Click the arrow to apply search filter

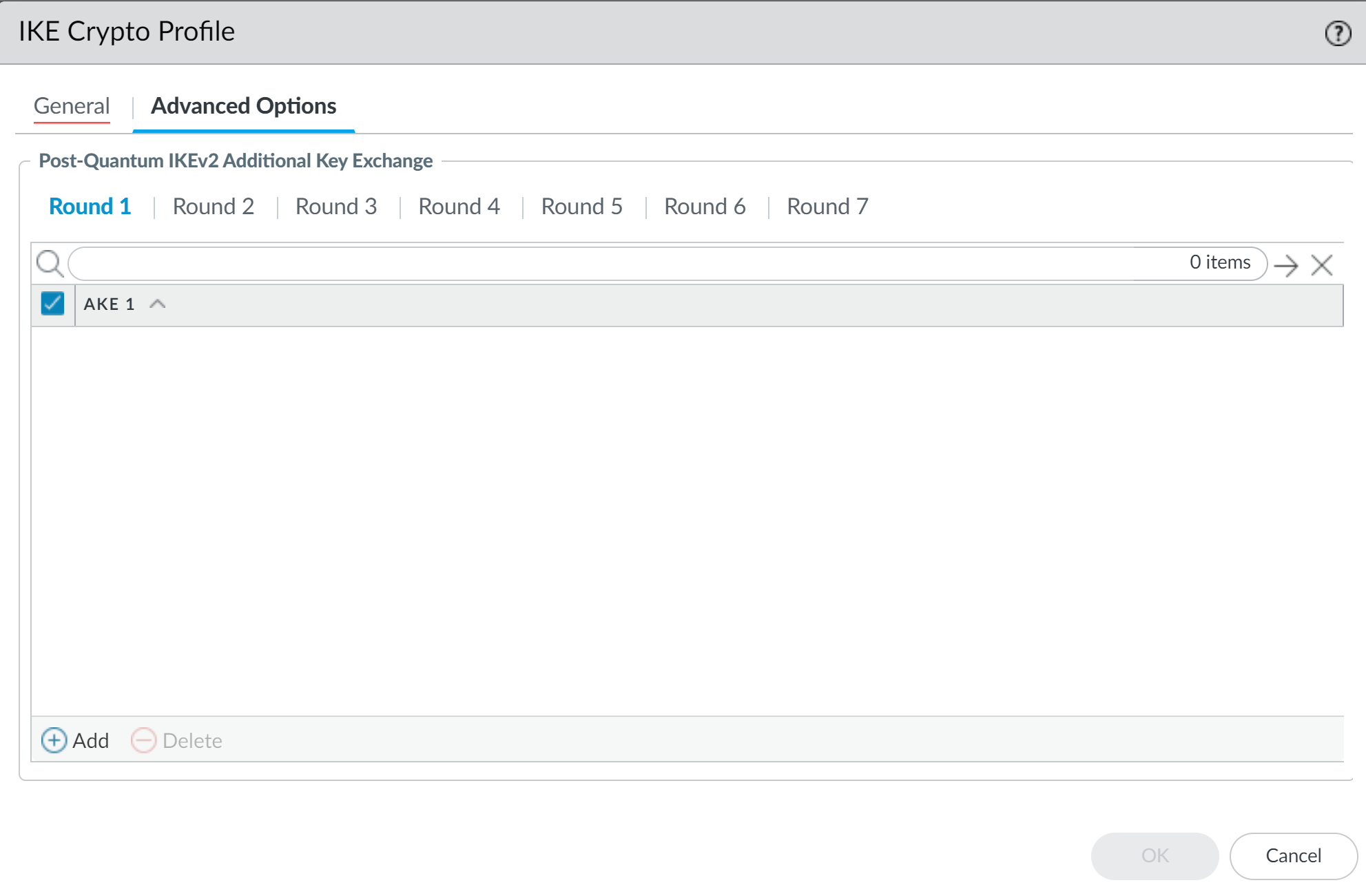pos(1285,265)
